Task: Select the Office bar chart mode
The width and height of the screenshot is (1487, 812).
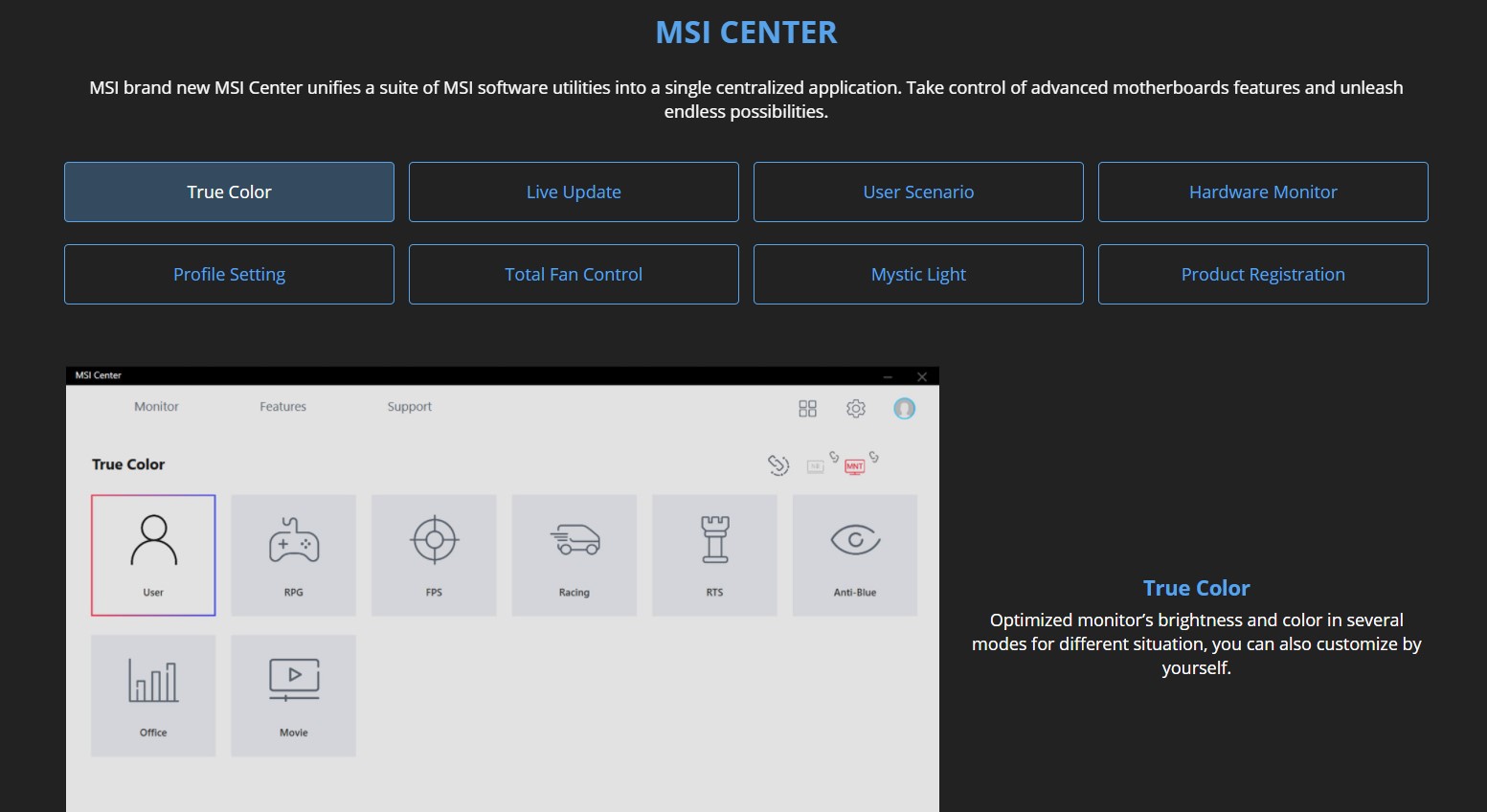Action: 153,695
